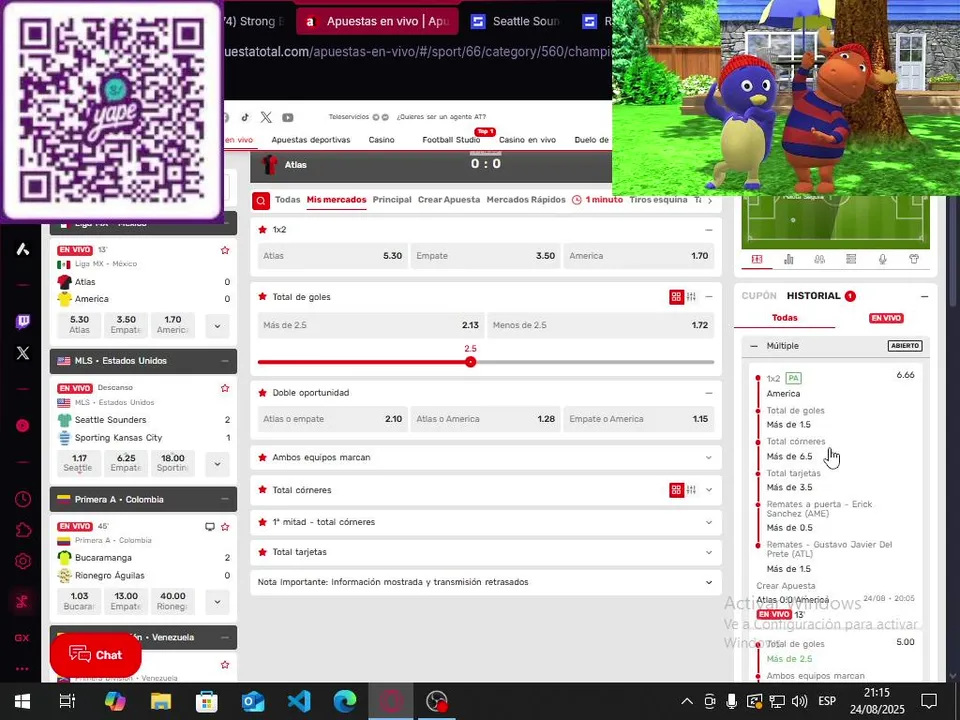
Task: Open the X icon in the browser sidebar
Action: [x=23, y=353]
